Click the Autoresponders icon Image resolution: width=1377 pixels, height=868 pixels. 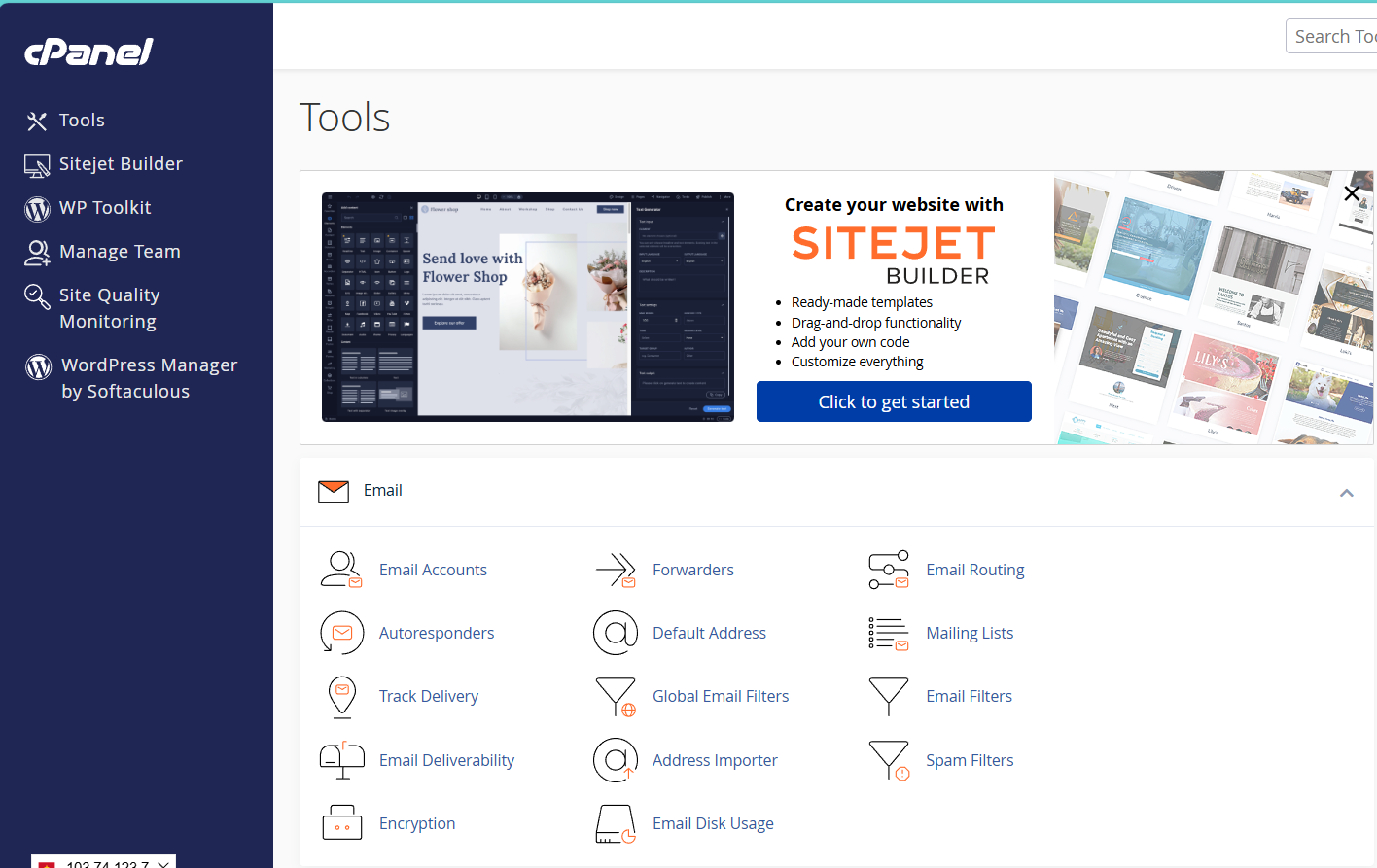coord(341,633)
